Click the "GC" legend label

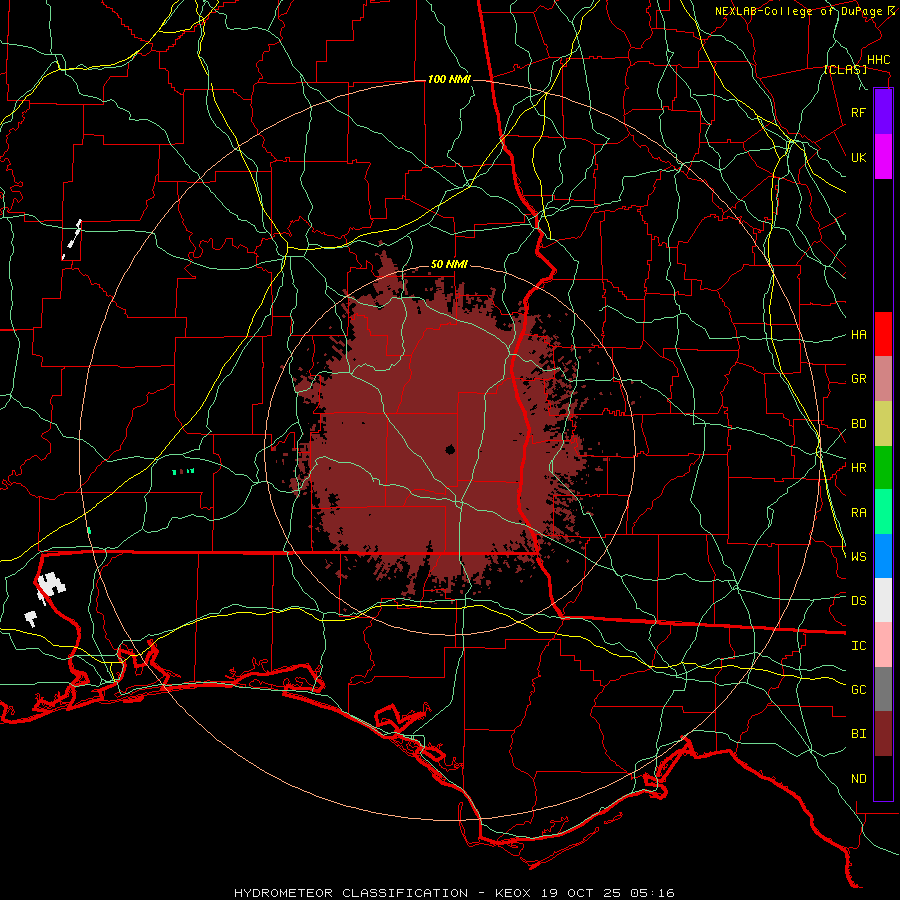[x=858, y=689]
